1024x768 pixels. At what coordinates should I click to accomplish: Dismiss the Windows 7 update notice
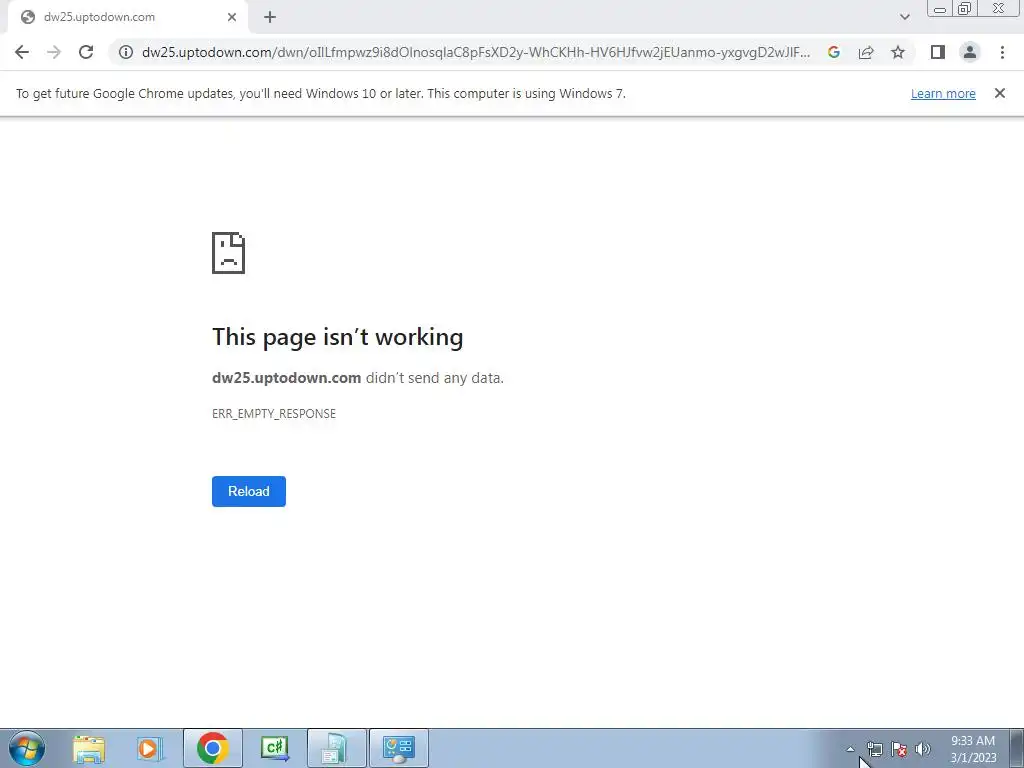click(1000, 93)
